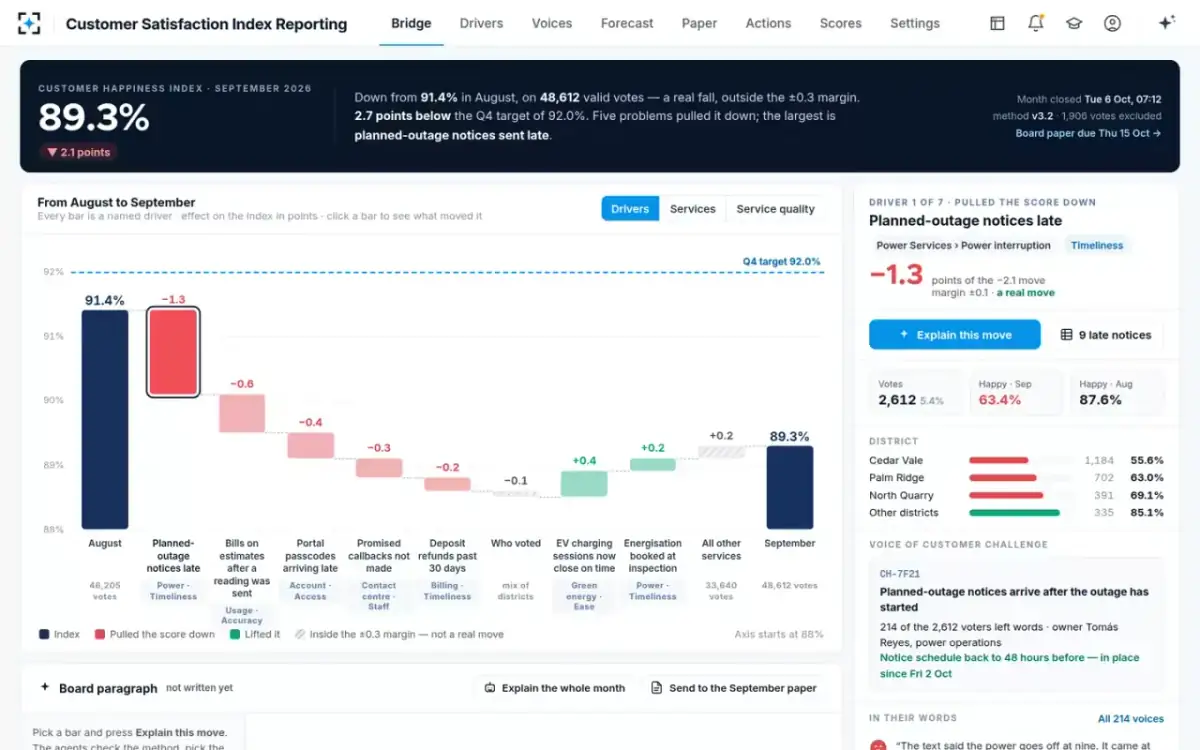1200x750 pixels.
Task: Go to the Actions tab
Action: pos(768,23)
